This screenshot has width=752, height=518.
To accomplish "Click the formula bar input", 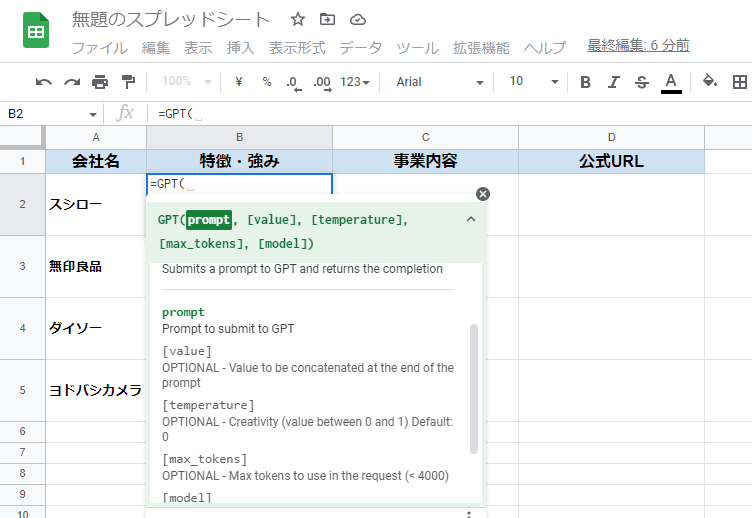I will click(452, 114).
